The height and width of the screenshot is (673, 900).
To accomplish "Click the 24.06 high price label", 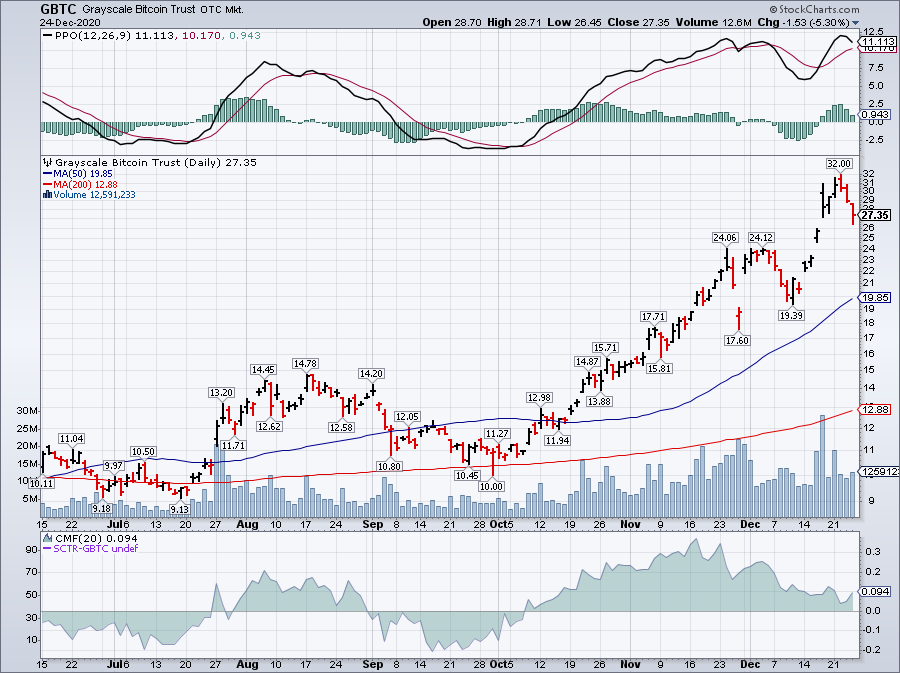I will click(x=725, y=238).
